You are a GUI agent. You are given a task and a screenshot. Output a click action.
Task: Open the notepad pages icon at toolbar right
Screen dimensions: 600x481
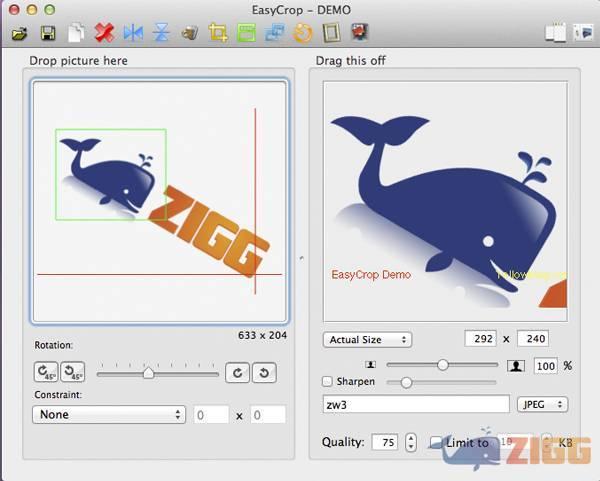click(556, 33)
